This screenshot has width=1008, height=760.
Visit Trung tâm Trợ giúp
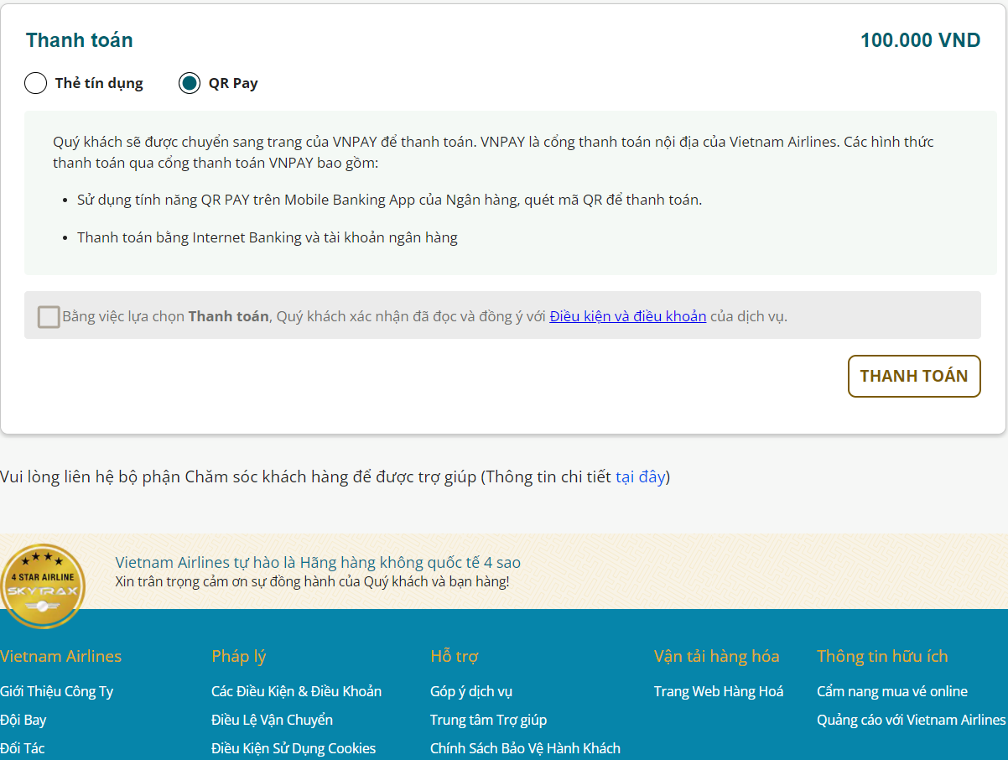(x=488, y=720)
